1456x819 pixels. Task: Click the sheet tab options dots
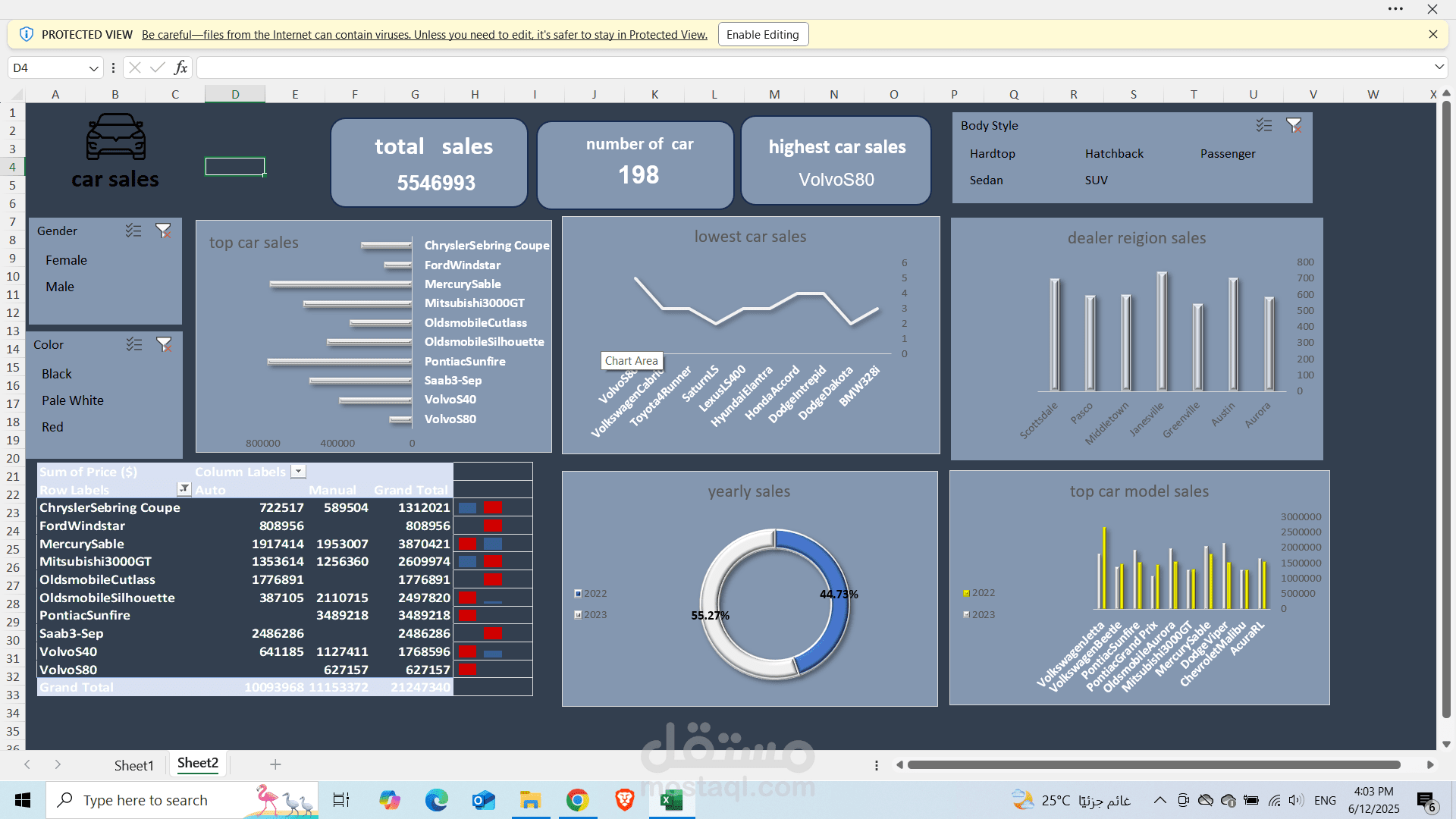pos(877,765)
